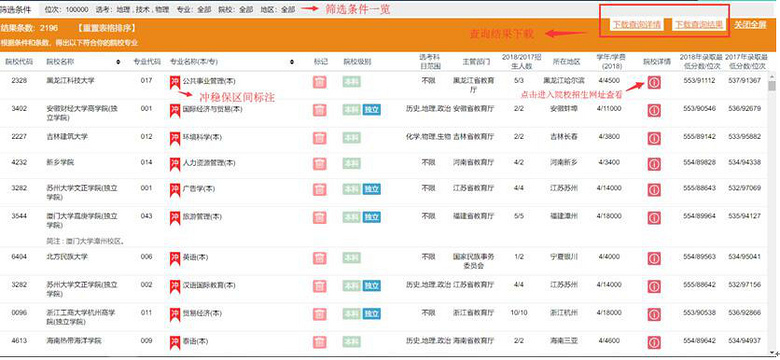780x360 pixels.
Task: Click the 院校代码 column header
Action: [x=19, y=62]
